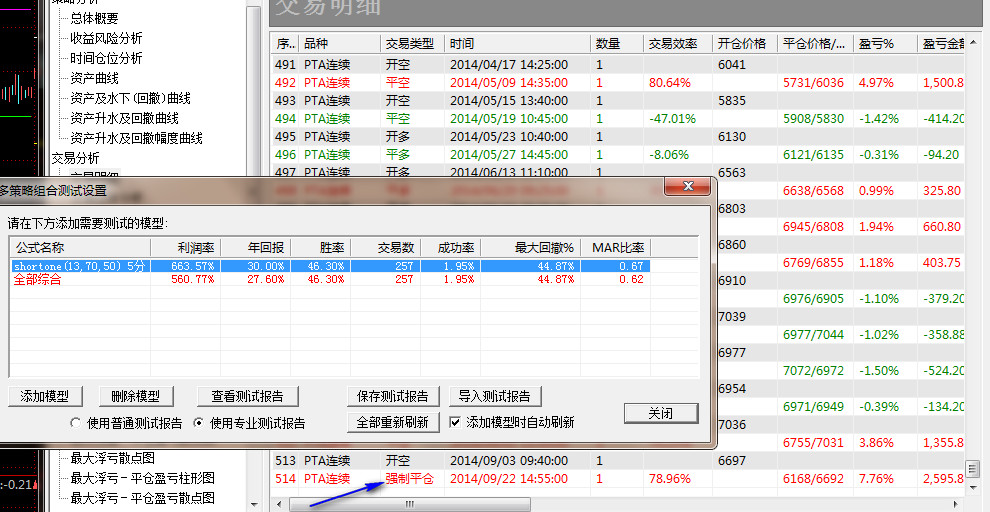
Task: Click 保存测试报告 to save the report
Action: click(392, 396)
